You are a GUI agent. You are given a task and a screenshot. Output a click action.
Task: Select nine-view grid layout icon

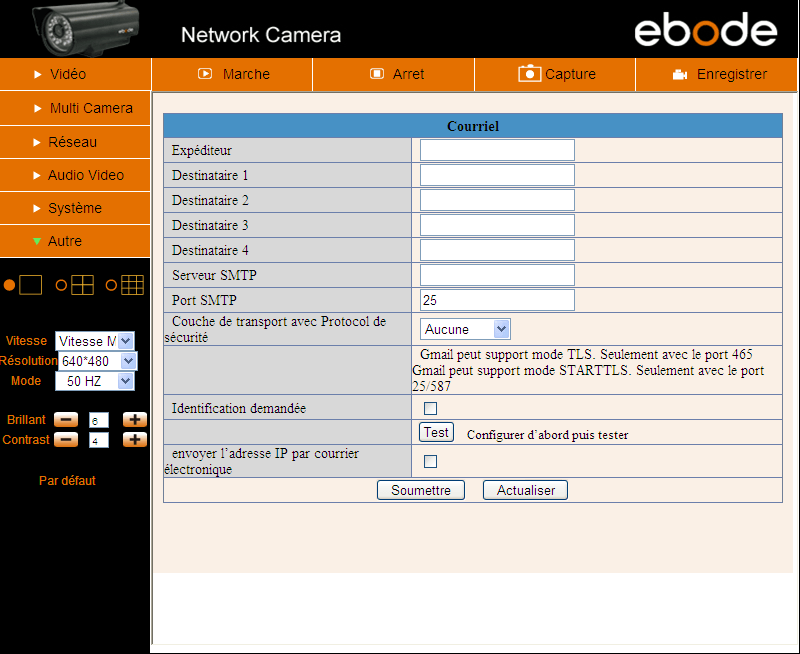[x=132, y=285]
